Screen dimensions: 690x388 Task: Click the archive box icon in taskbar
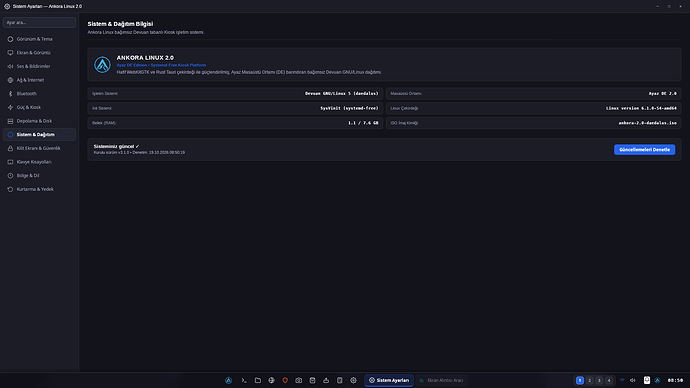coord(312,381)
